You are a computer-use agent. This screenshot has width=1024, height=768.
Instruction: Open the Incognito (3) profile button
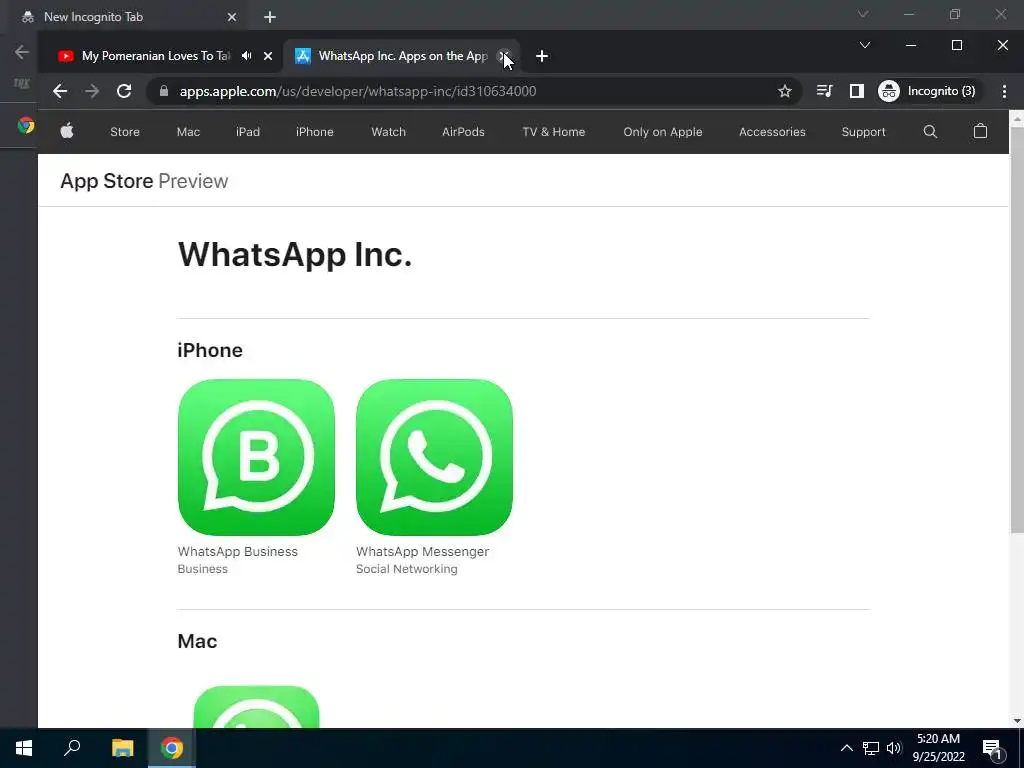pos(928,91)
